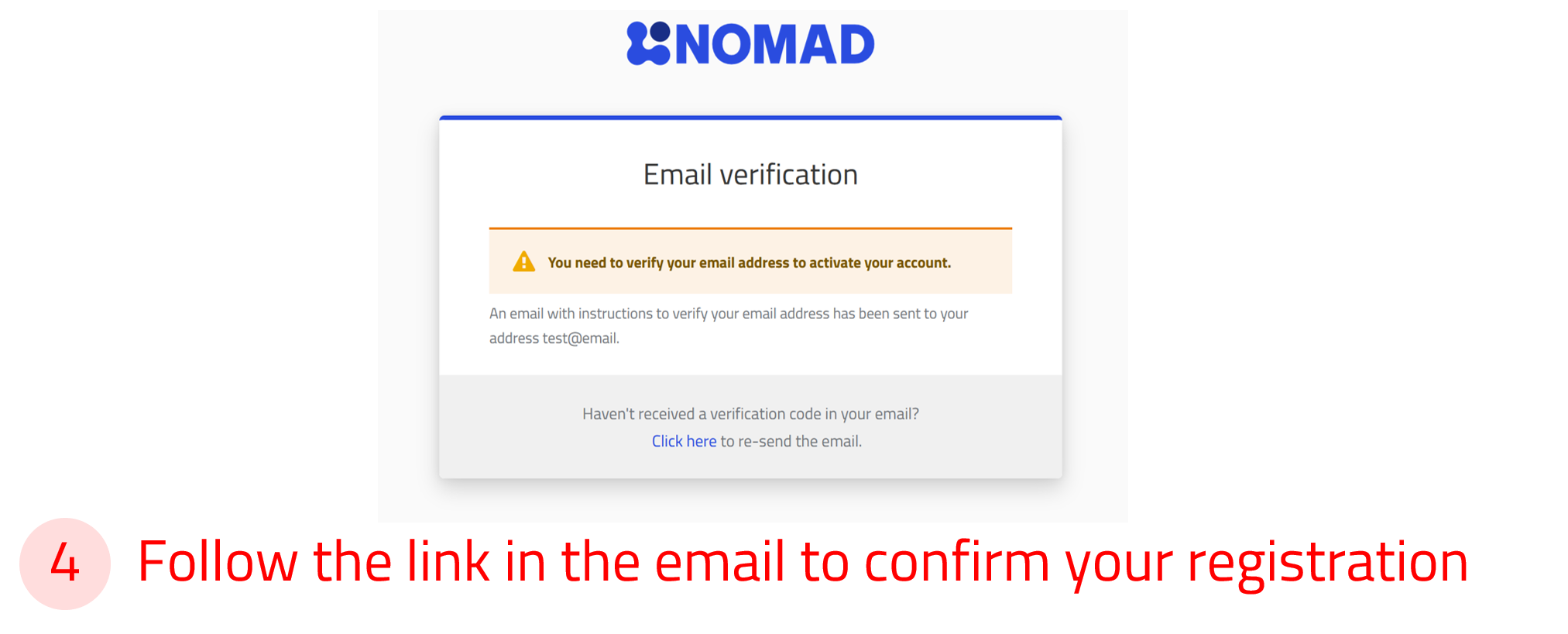
Task: Click the word "confirm" in the red caption
Action: tap(956, 563)
